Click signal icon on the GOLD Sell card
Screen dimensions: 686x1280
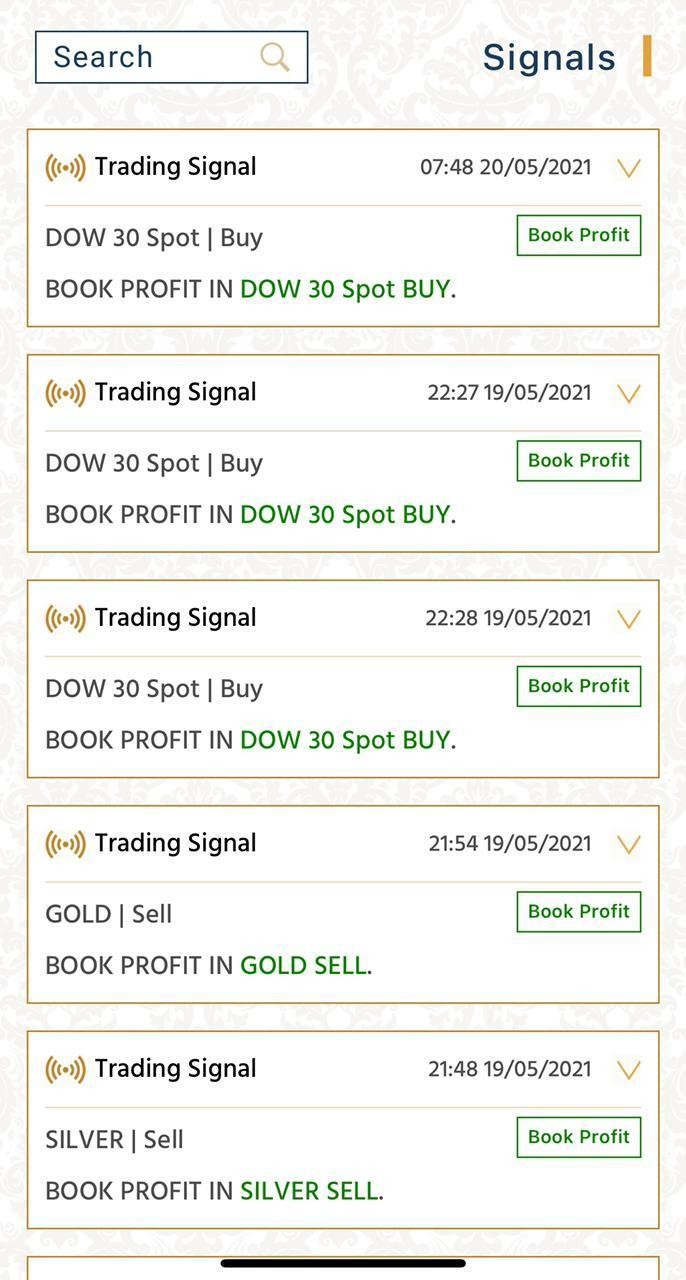pos(66,844)
